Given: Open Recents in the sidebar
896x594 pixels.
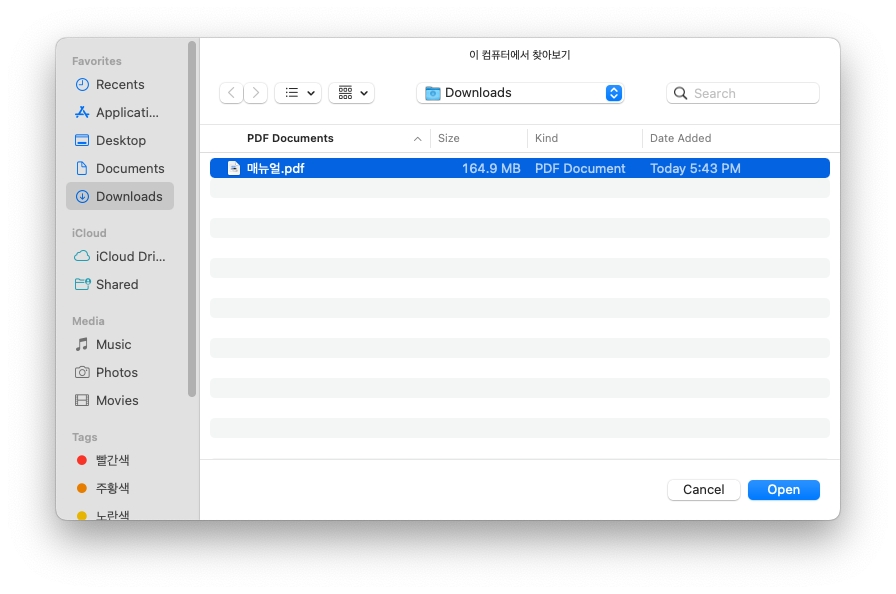Looking at the screenshot, I should pyautogui.click(x=119, y=85).
